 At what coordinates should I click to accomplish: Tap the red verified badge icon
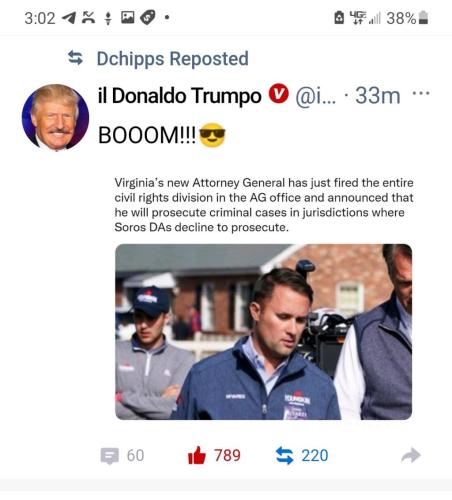coord(279,94)
